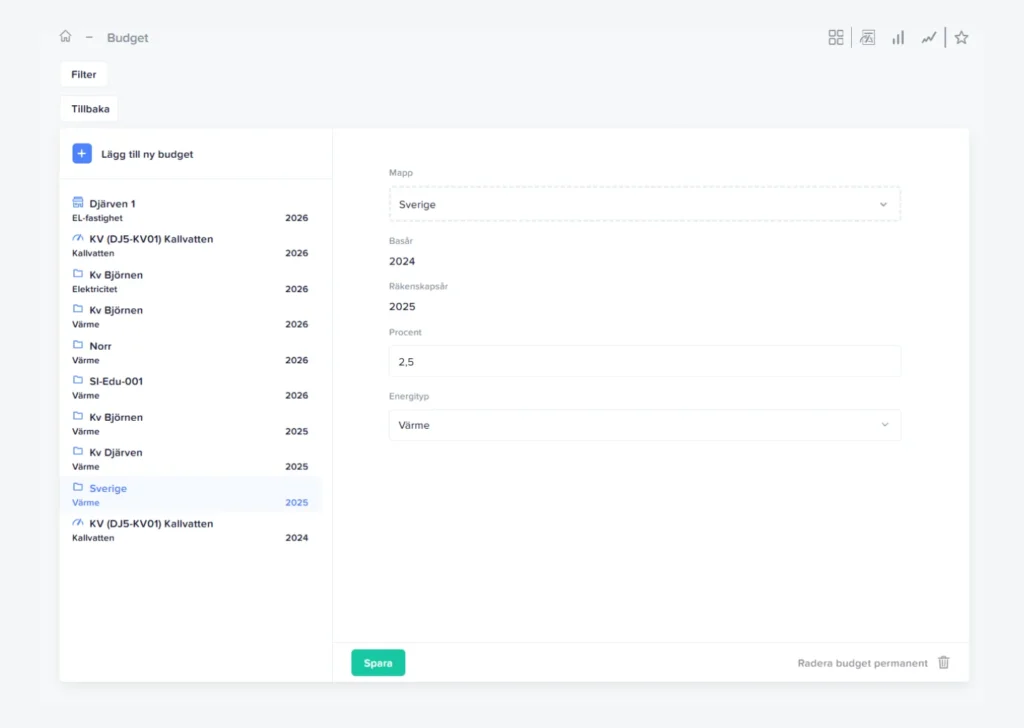Open the grid dashboard view icon
Viewport: 1024px width, 728px height.
pyautogui.click(x=836, y=37)
